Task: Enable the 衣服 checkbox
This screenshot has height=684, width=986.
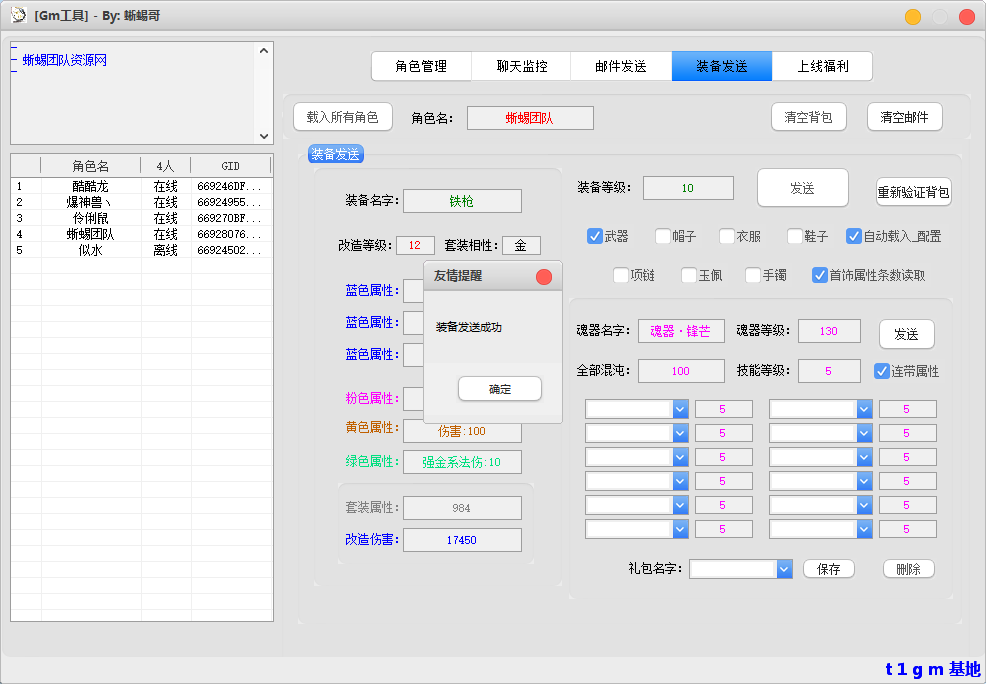Action: [x=727, y=236]
